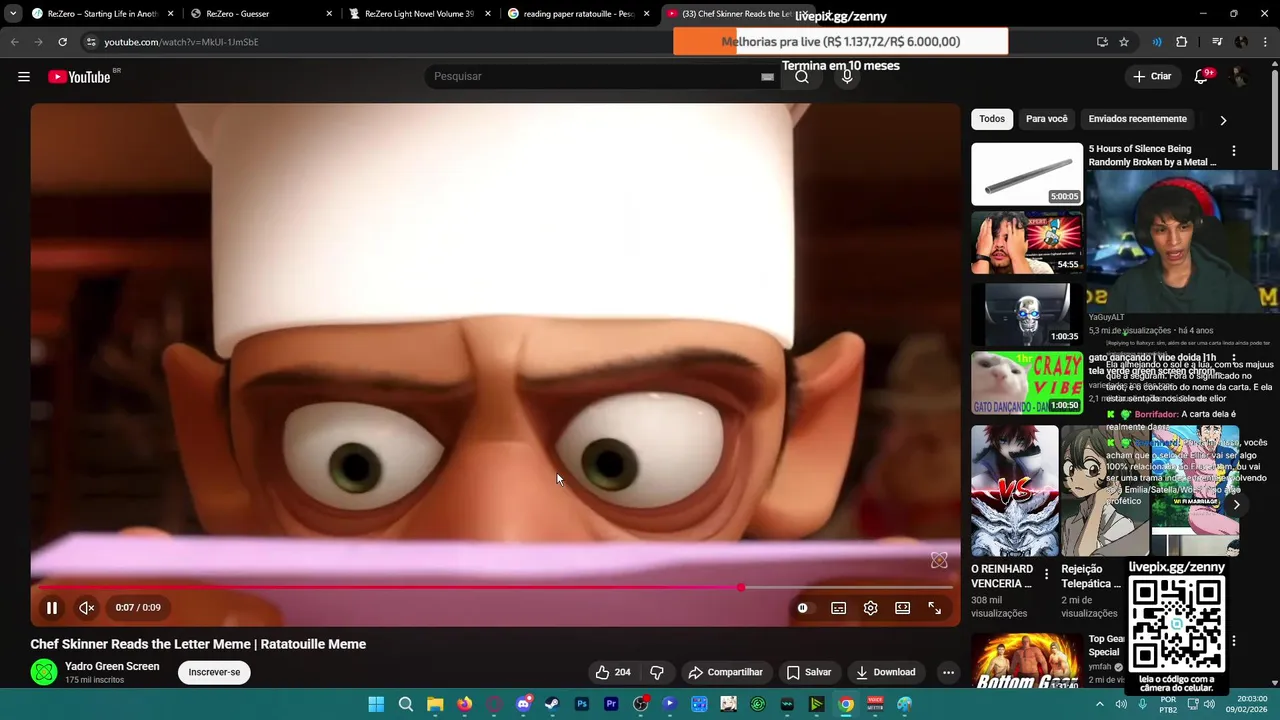Dislike the video
1280x720 pixels.
click(x=657, y=672)
